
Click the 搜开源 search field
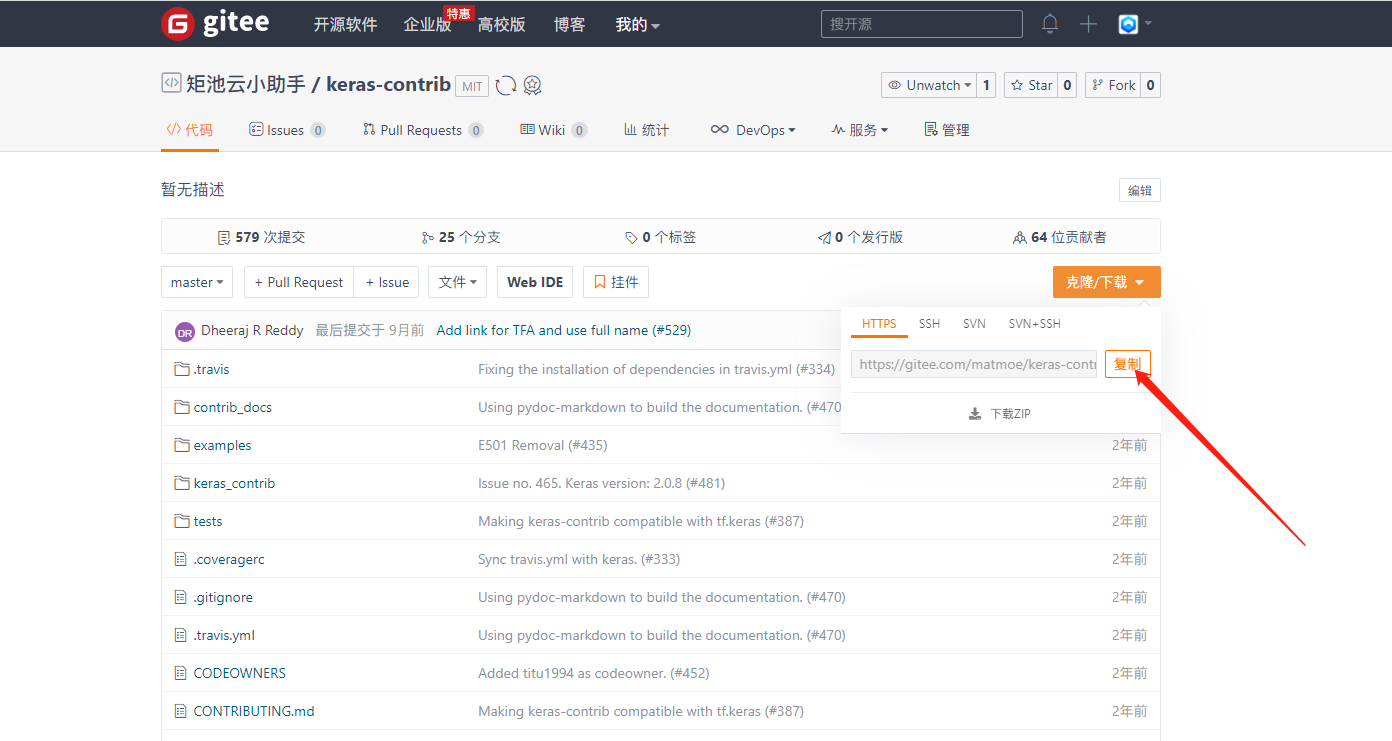922,24
